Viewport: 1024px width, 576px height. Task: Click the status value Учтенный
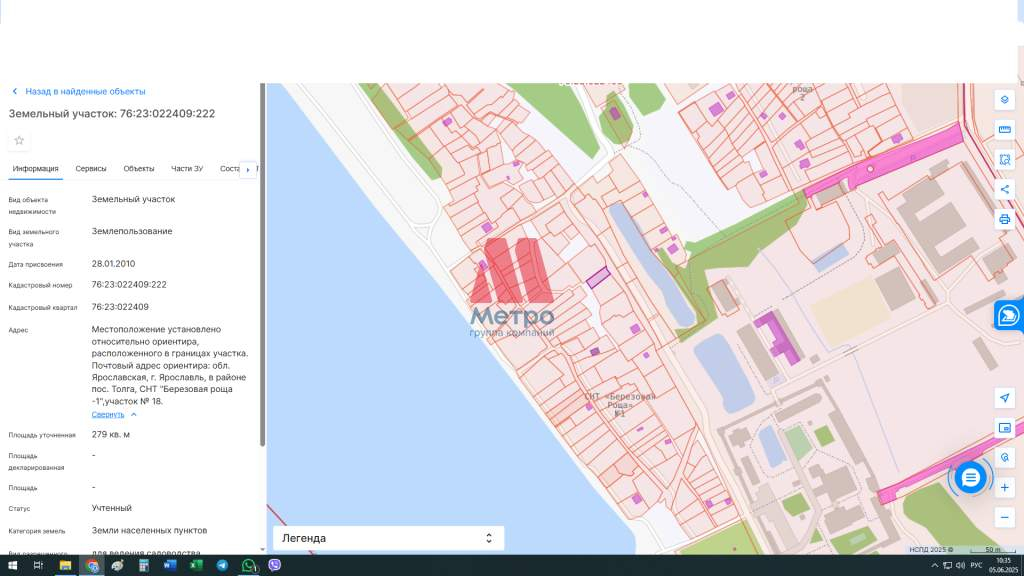click(x=112, y=508)
